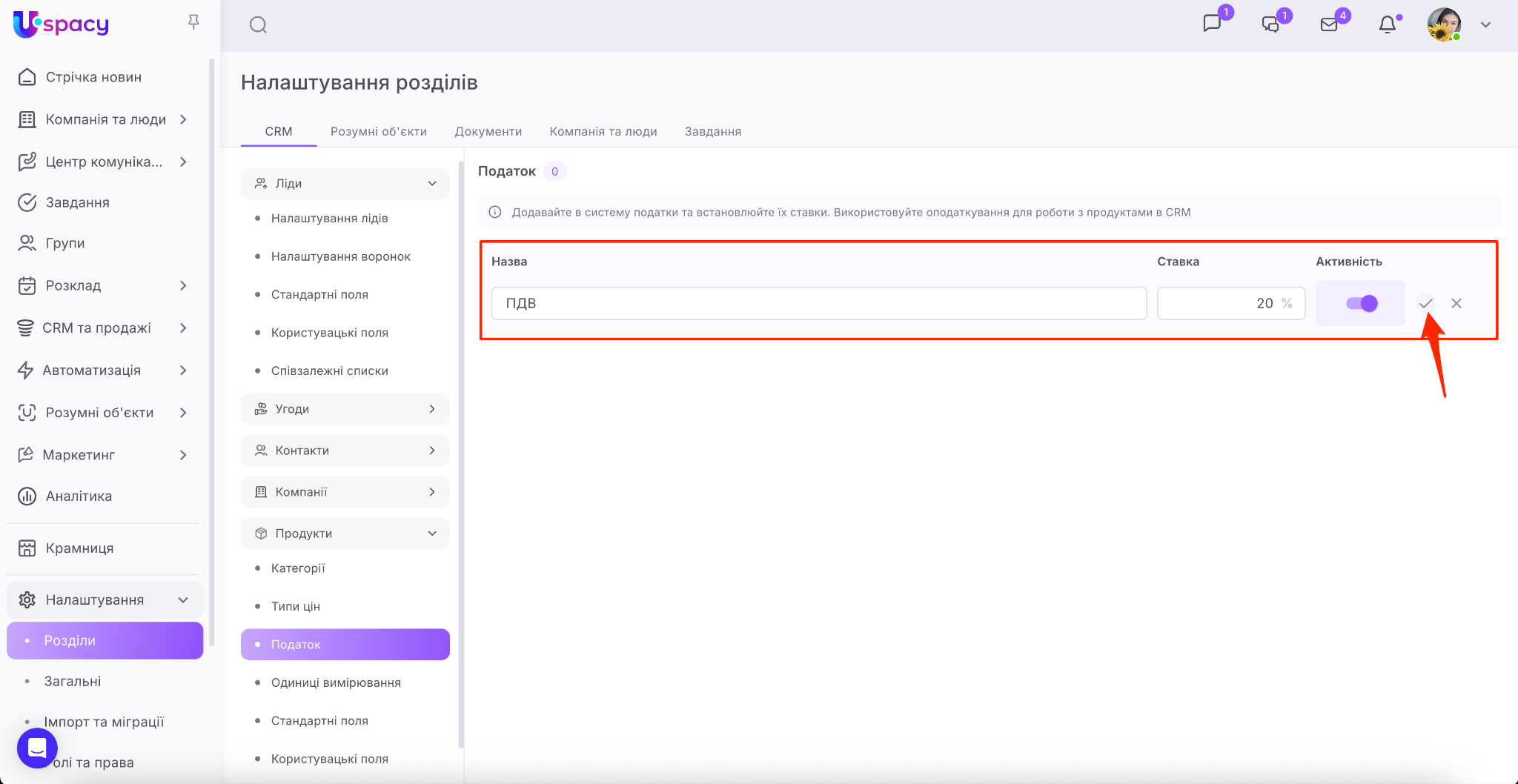Switch to the Розумні об'єкти tab

click(x=378, y=131)
